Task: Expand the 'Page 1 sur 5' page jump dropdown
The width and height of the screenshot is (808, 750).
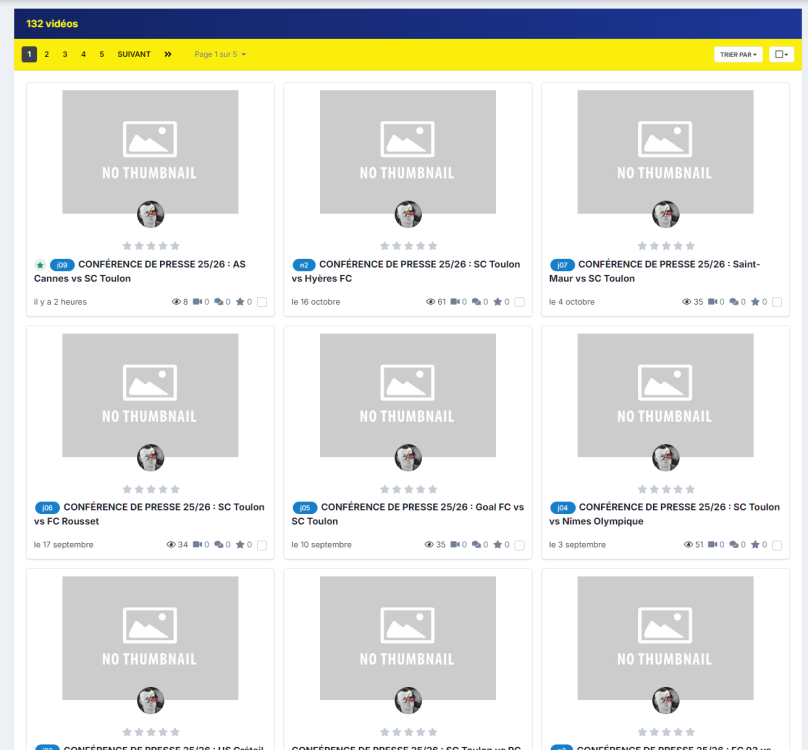Action: [220, 54]
